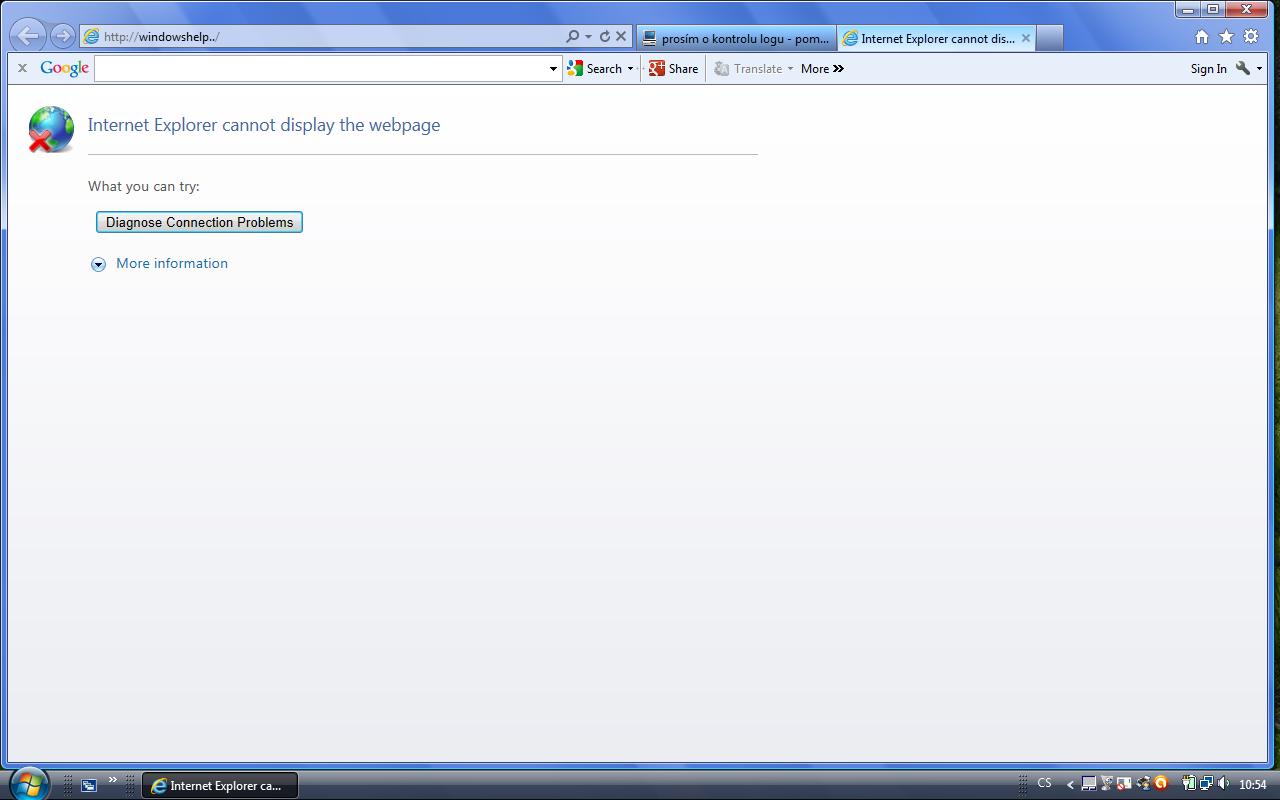The height and width of the screenshot is (800, 1280).
Task: Click Internet Explorer taskbar button
Action: point(220,785)
